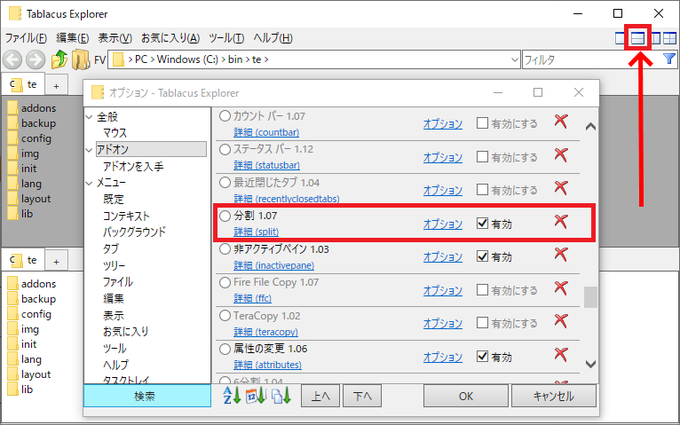
Task: Collapse the 全般 tree node
Action: pos(89,117)
